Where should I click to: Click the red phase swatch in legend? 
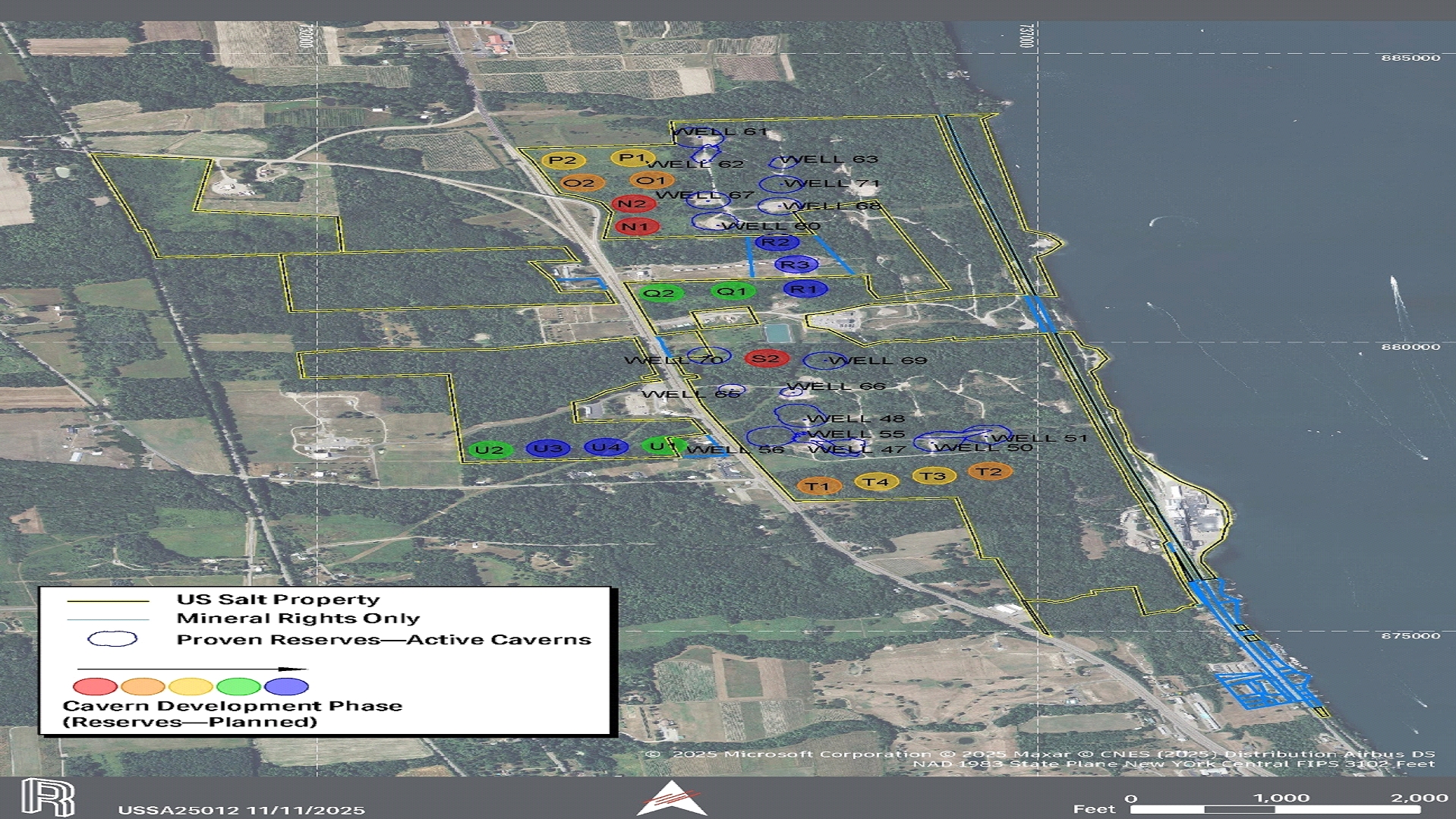pyautogui.click(x=95, y=687)
